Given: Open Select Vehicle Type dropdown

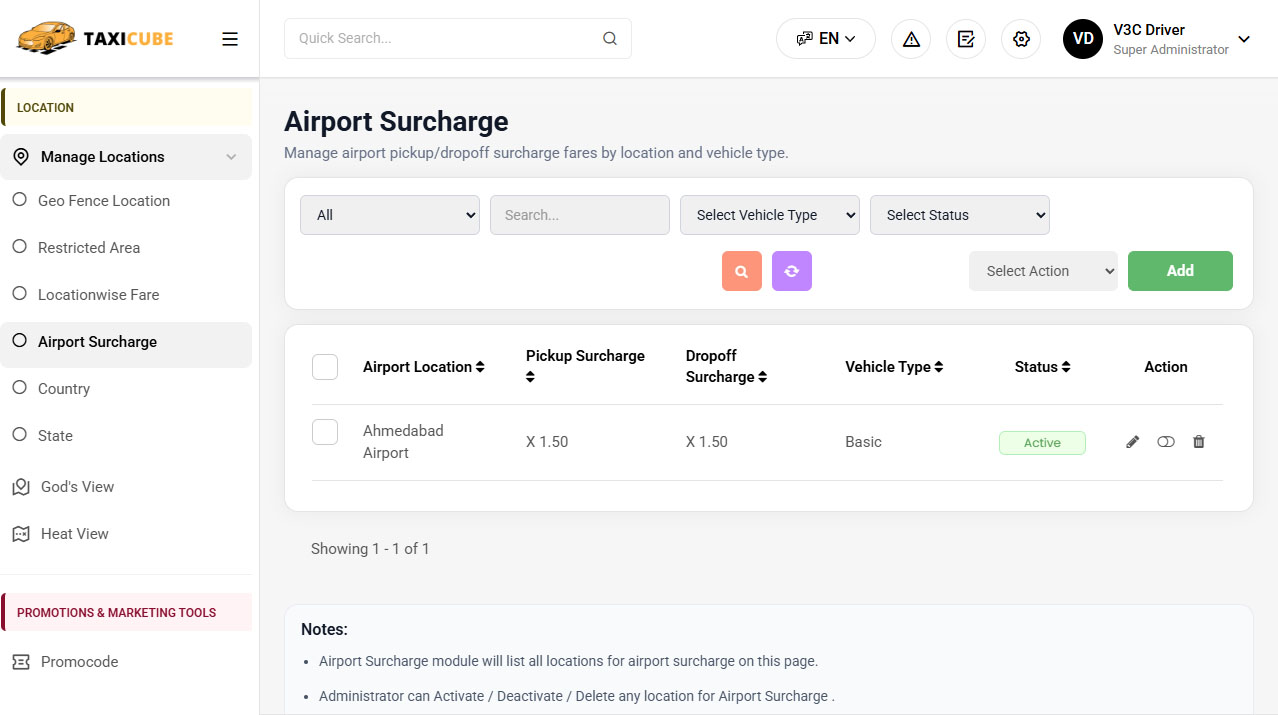Looking at the screenshot, I should click(x=770, y=215).
